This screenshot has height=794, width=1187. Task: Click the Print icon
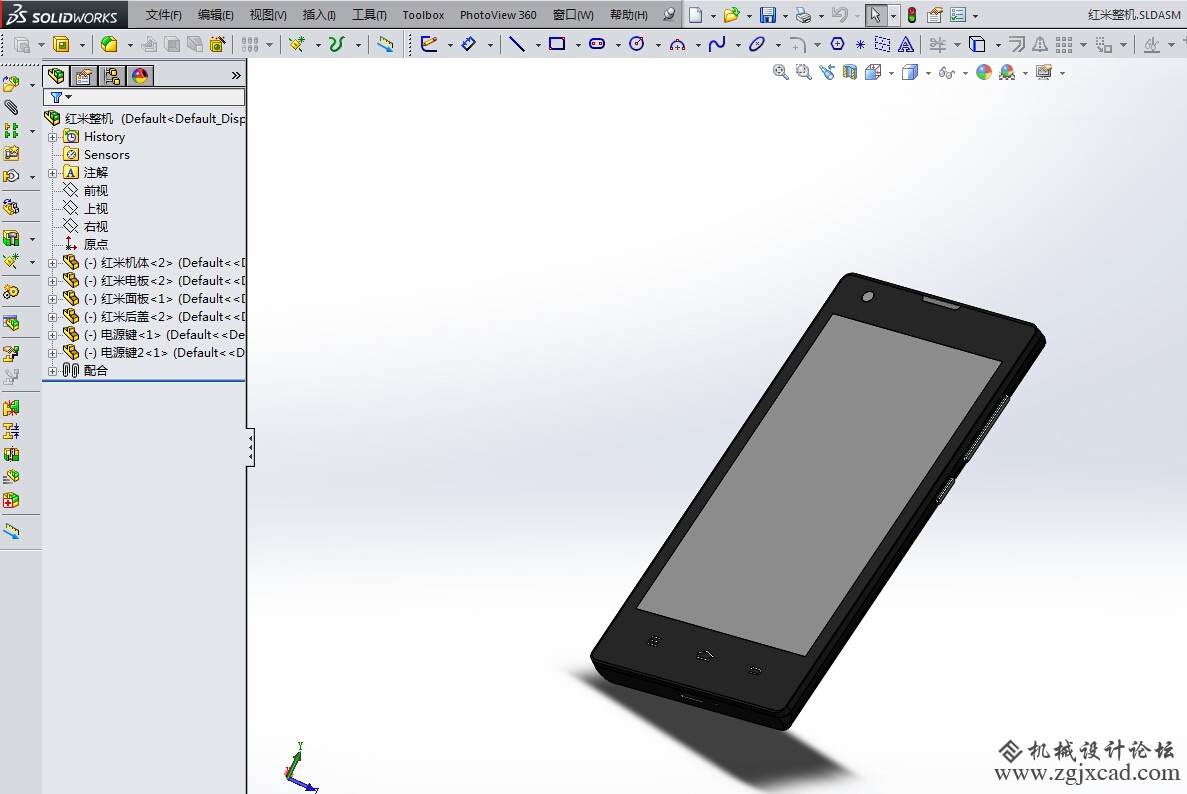803,15
